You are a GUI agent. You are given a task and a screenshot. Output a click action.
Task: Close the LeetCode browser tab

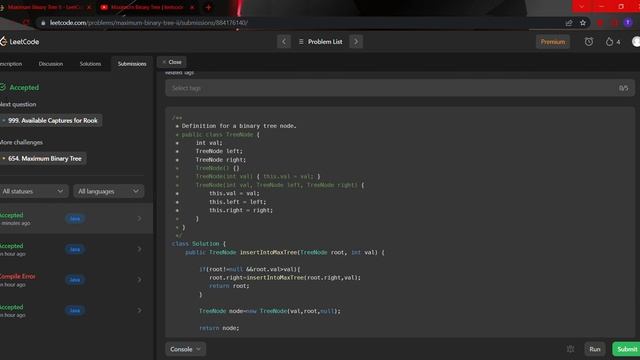pos(89,7)
